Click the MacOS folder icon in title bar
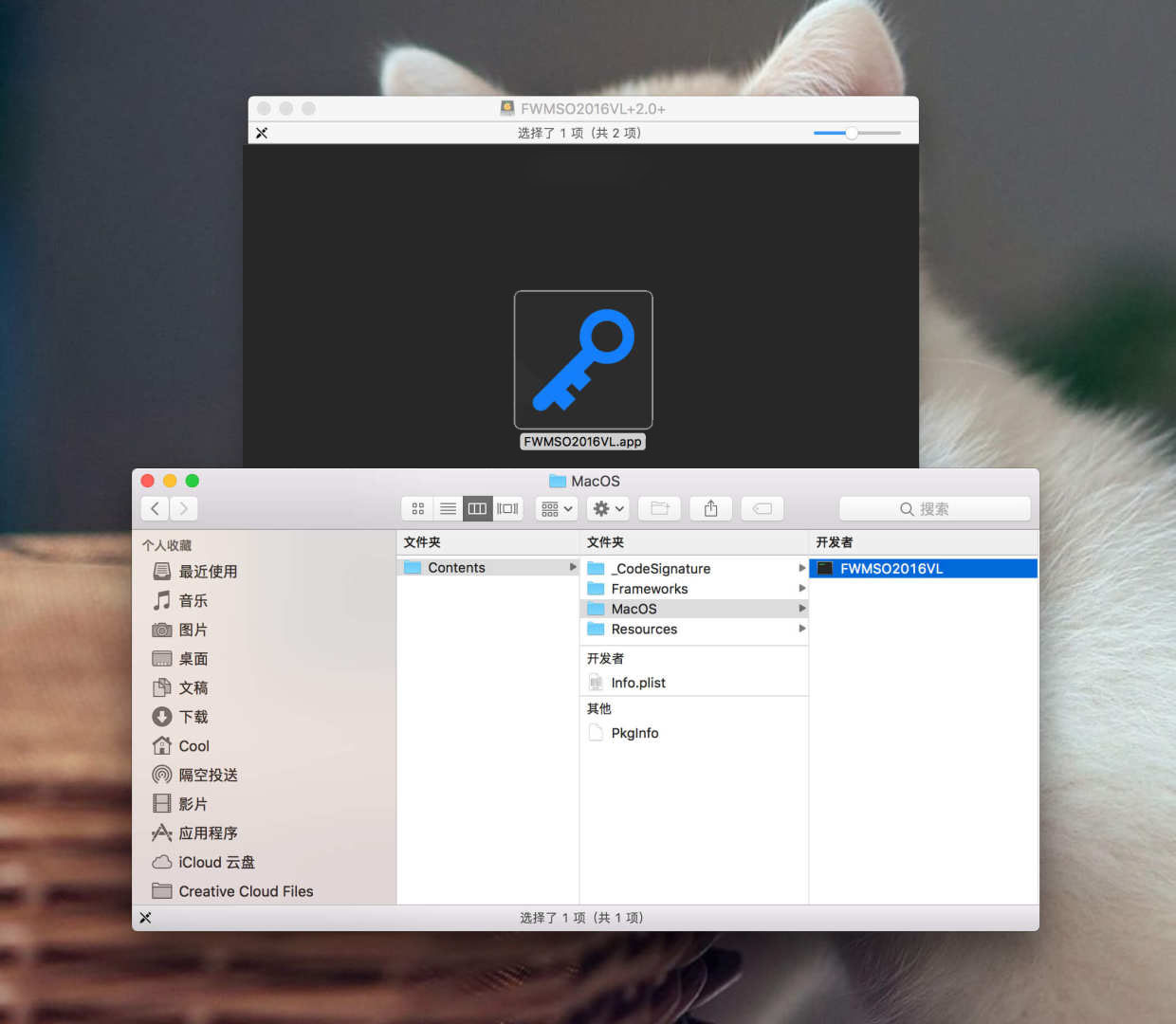Image resolution: width=1176 pixels, height=1024 pixels. pyautogui.click(x=558, y=481)
